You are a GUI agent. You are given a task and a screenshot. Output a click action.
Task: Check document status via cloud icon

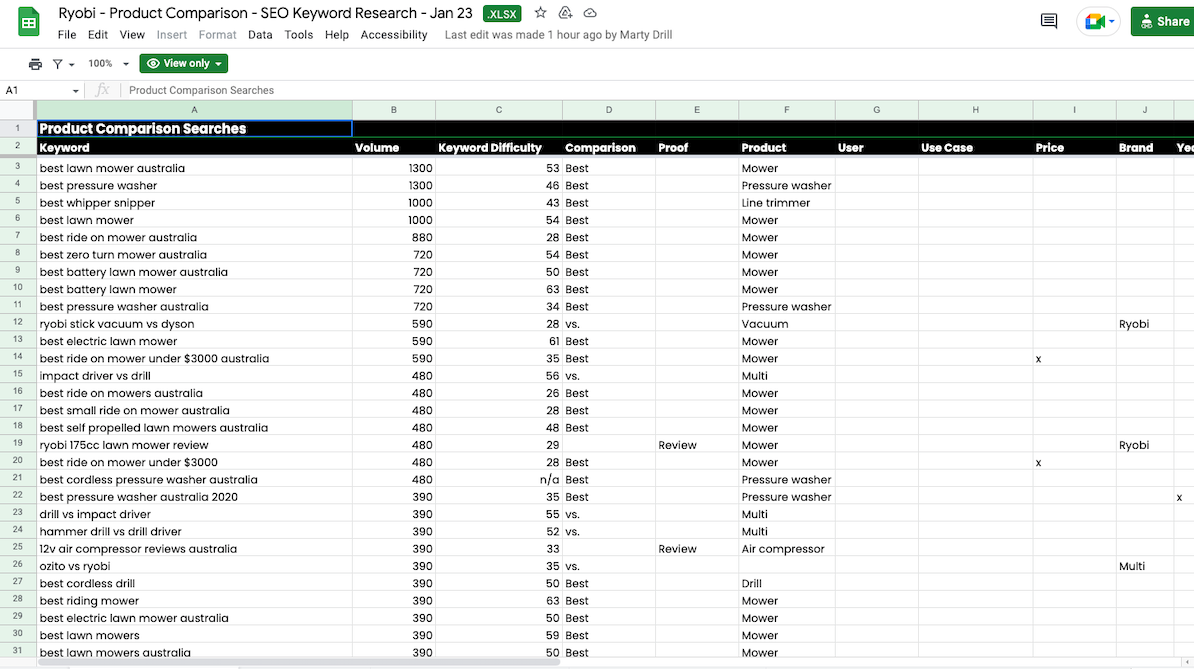(589, 13)
